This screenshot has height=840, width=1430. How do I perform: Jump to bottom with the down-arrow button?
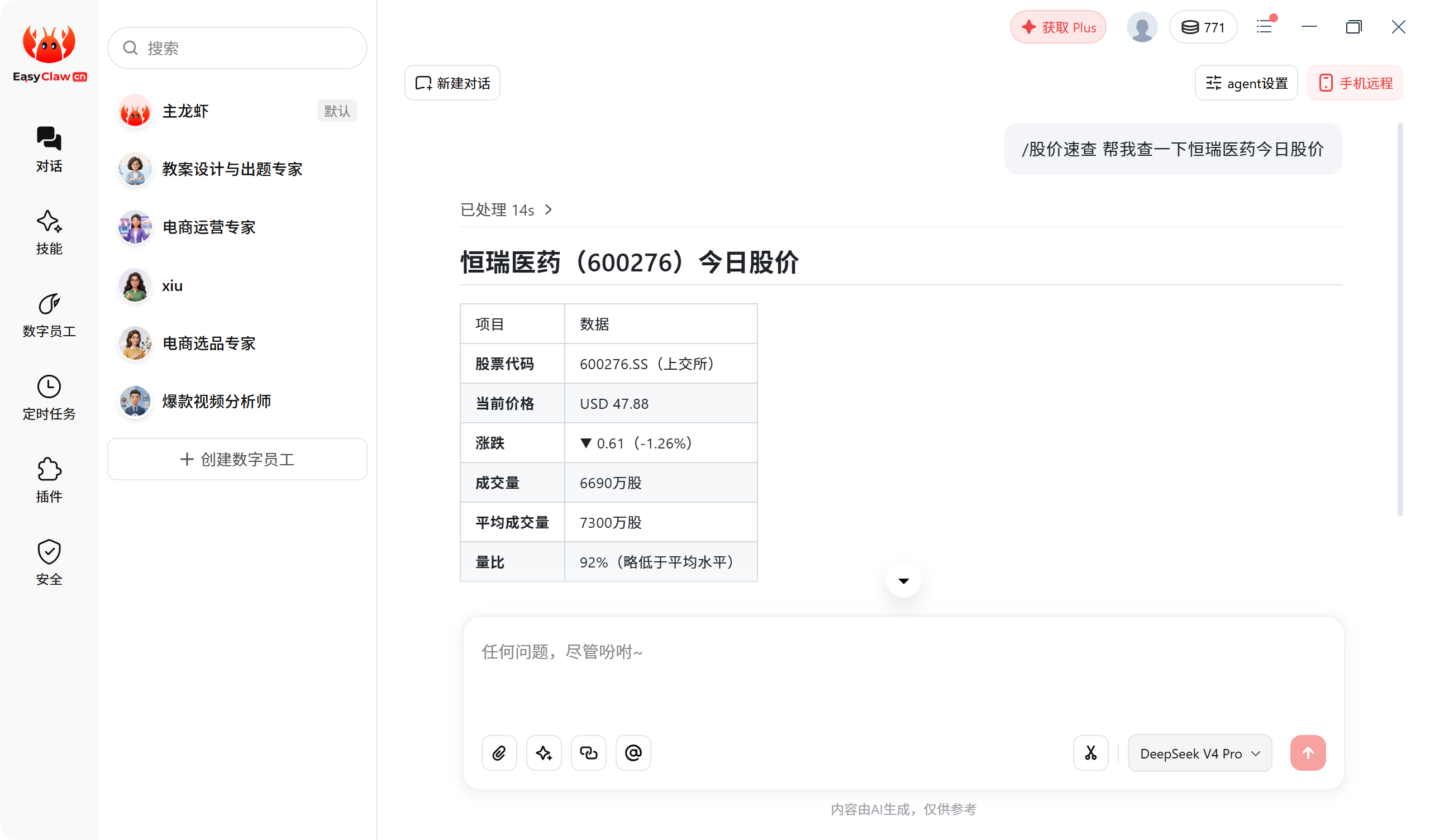903,580
